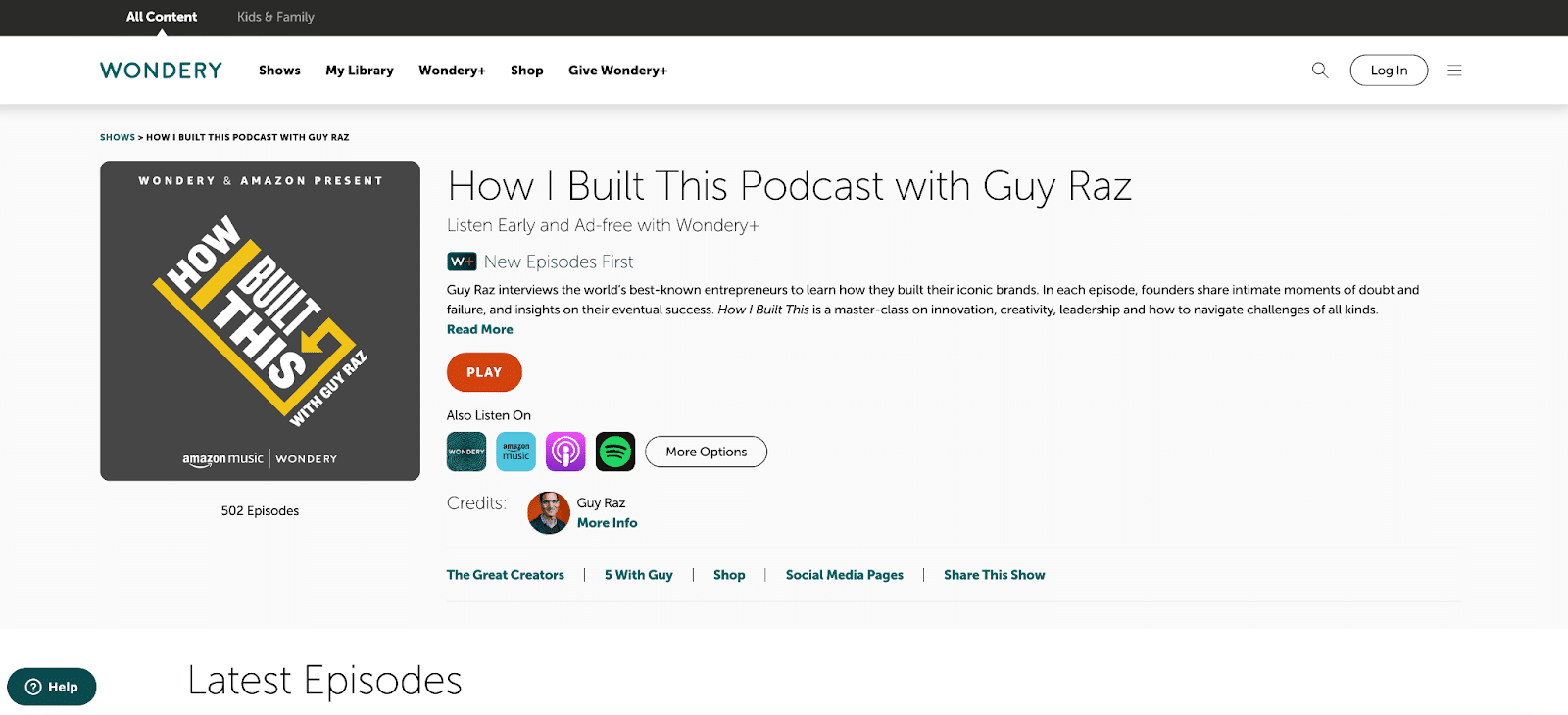Open the Shop item in top navigation

point(527,71)
